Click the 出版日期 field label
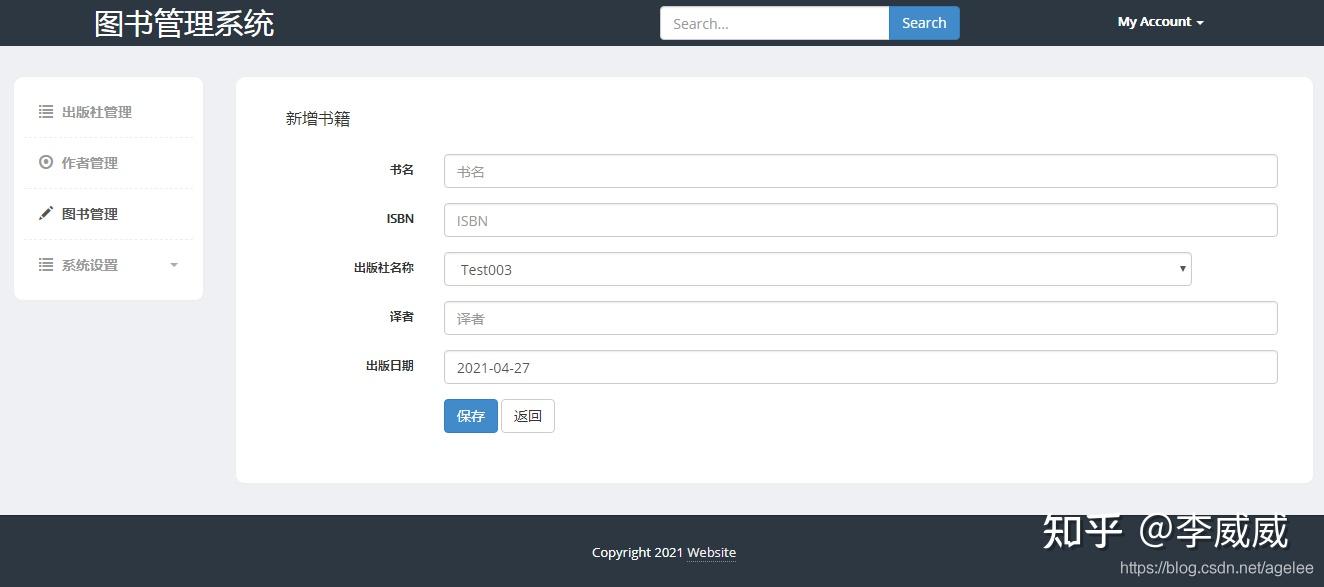Screen dimensions: 1324x587 390,366
